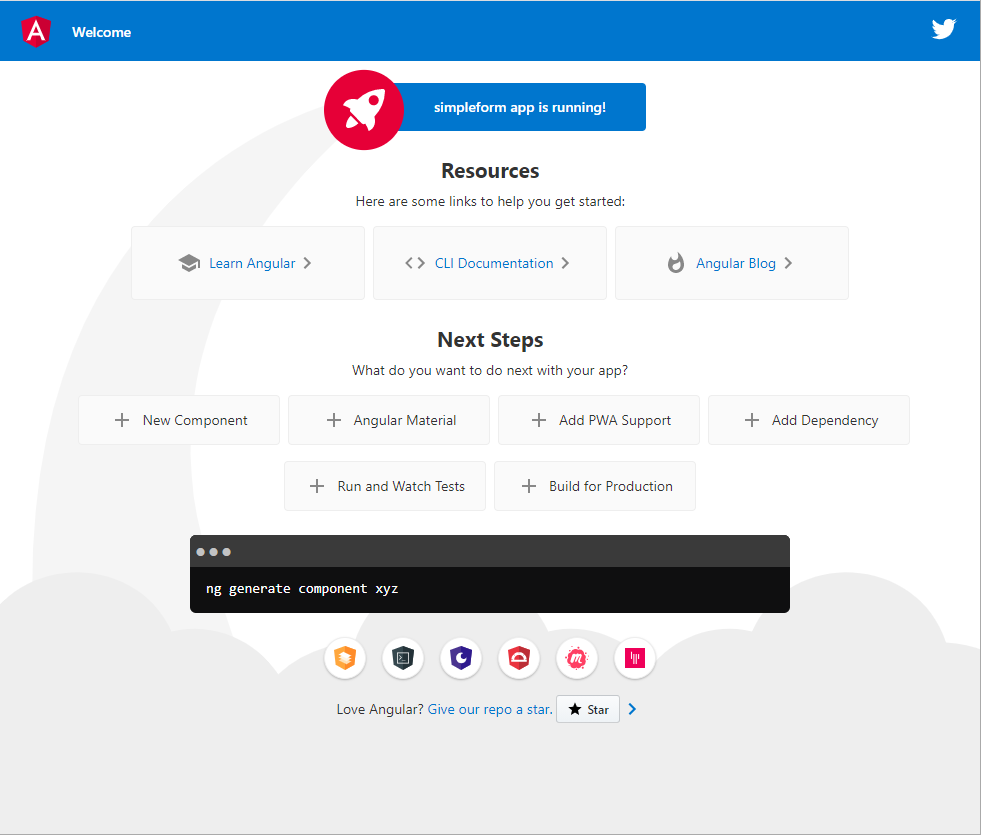Click plus icon on Build for Production
Image resolution: width=981 pixels, height=835 pixels.
click(529, 486)
